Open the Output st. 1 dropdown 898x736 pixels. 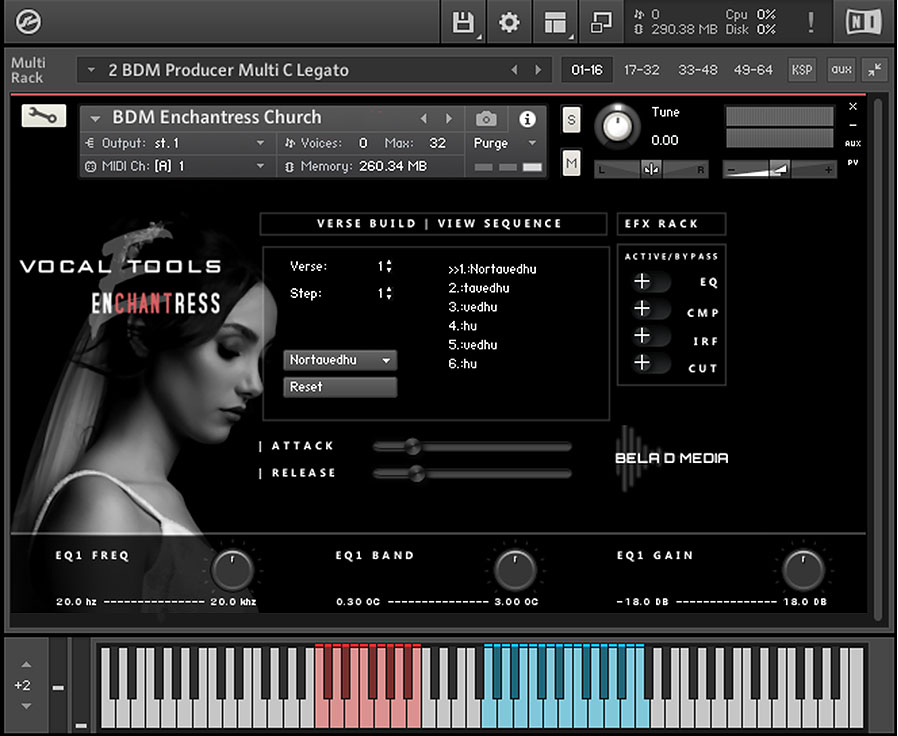pyautogui.click(x=178, y=143)
